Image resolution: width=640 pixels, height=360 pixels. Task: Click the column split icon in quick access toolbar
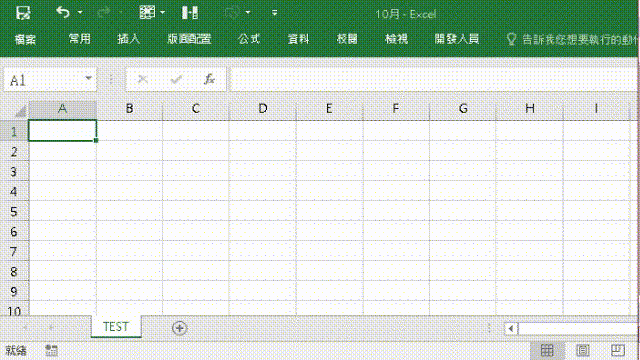coord(190,13)
